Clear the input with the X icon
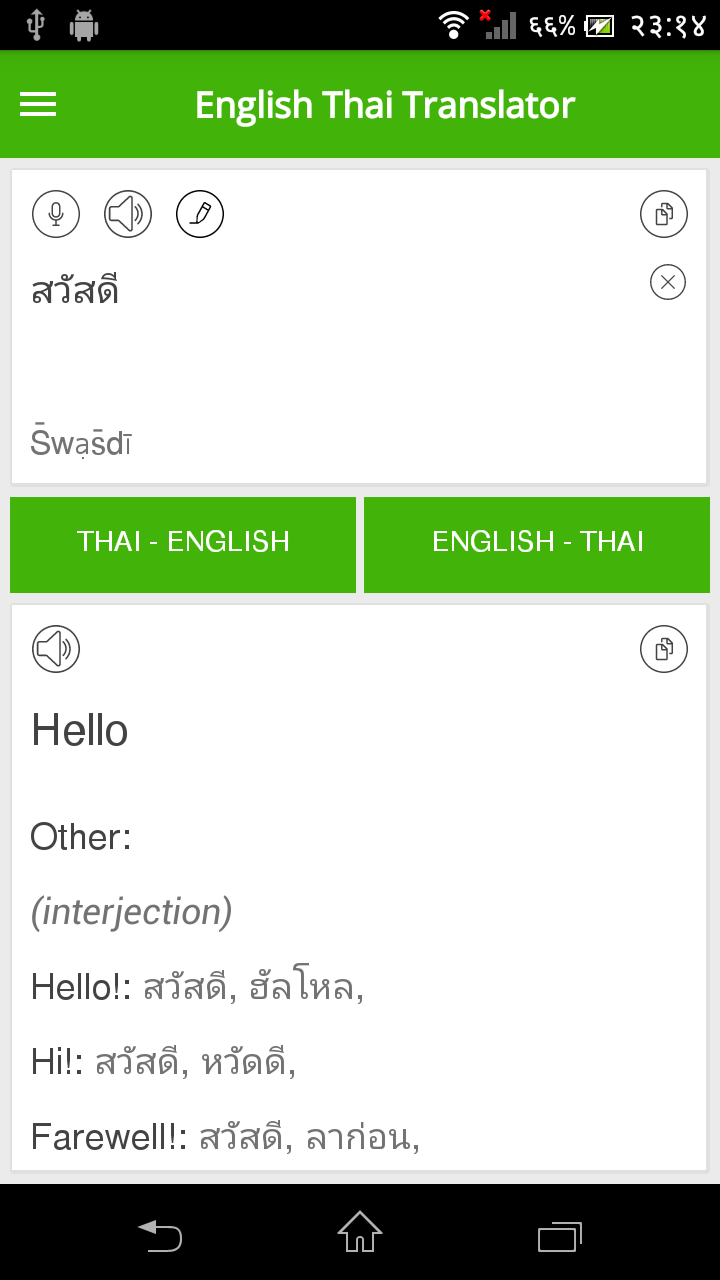The image size is (720, 1280). click(667, 282)
